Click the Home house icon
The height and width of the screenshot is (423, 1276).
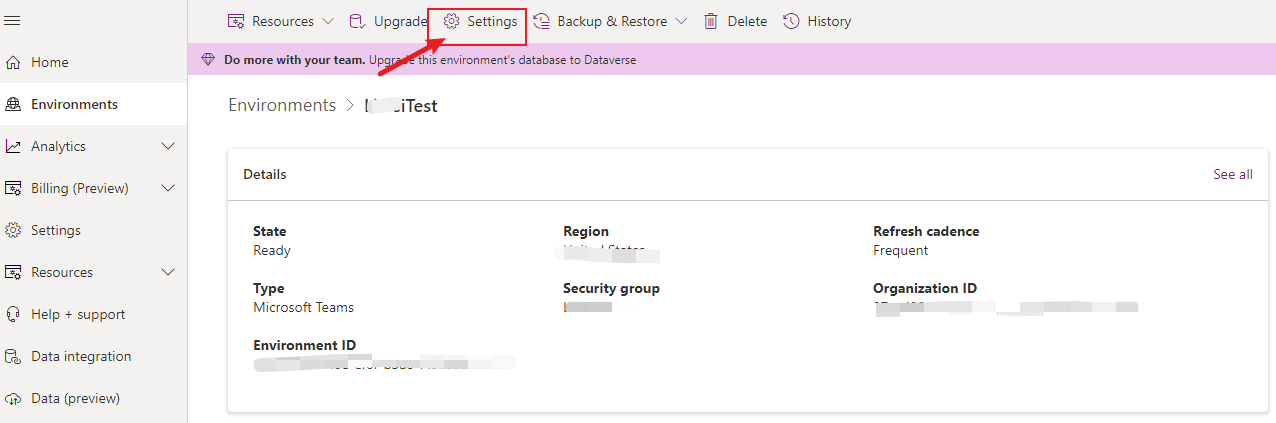pyautogui.click(x=13, y=62)
